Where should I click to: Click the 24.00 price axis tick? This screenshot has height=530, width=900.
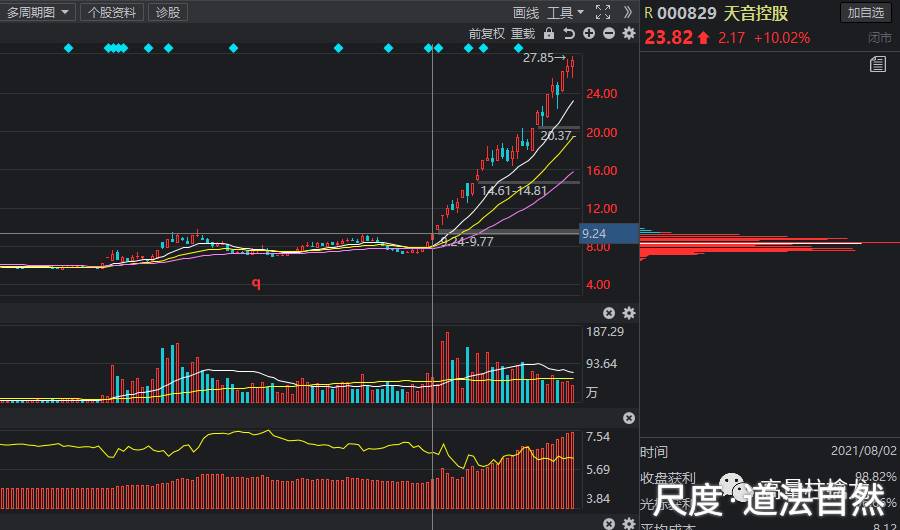click(601, 94)
